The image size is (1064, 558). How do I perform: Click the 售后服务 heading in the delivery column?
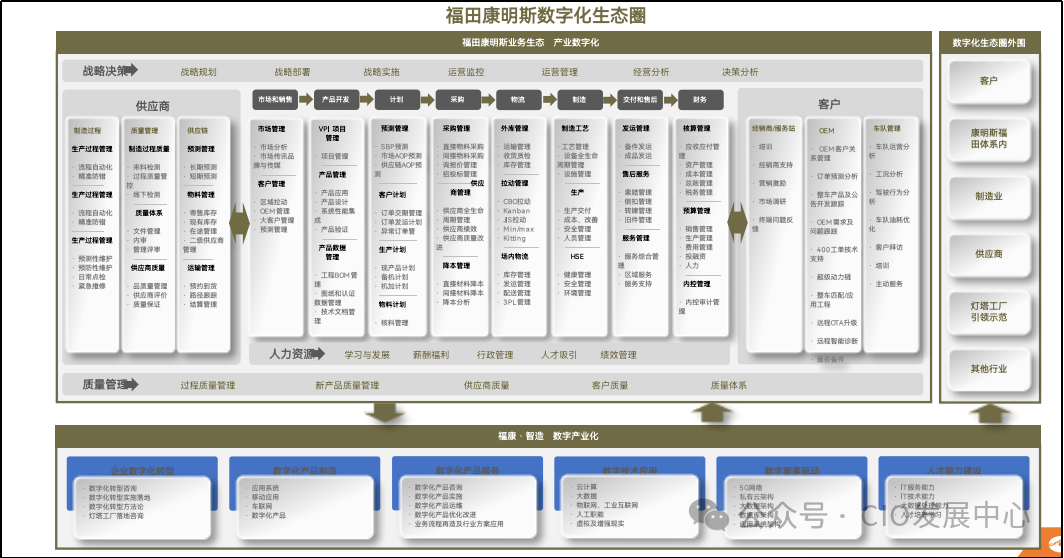(636, 174)
